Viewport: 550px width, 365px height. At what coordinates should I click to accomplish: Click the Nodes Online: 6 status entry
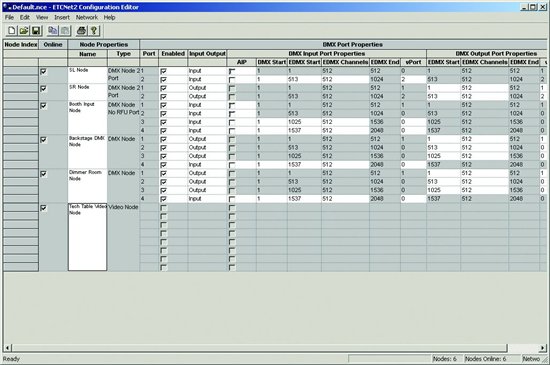[x=485, y=359]
